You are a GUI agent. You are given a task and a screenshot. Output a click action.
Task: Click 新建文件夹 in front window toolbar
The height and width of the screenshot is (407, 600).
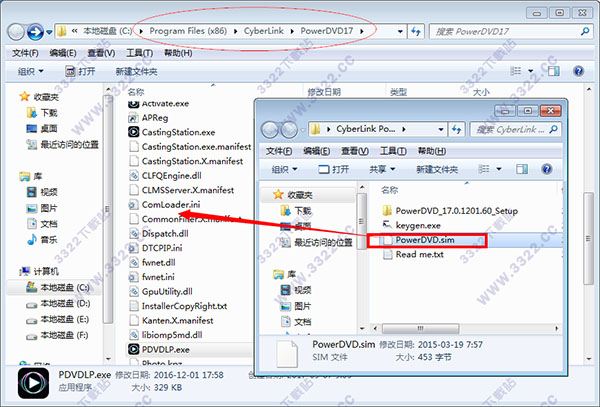tap(437, 169)
